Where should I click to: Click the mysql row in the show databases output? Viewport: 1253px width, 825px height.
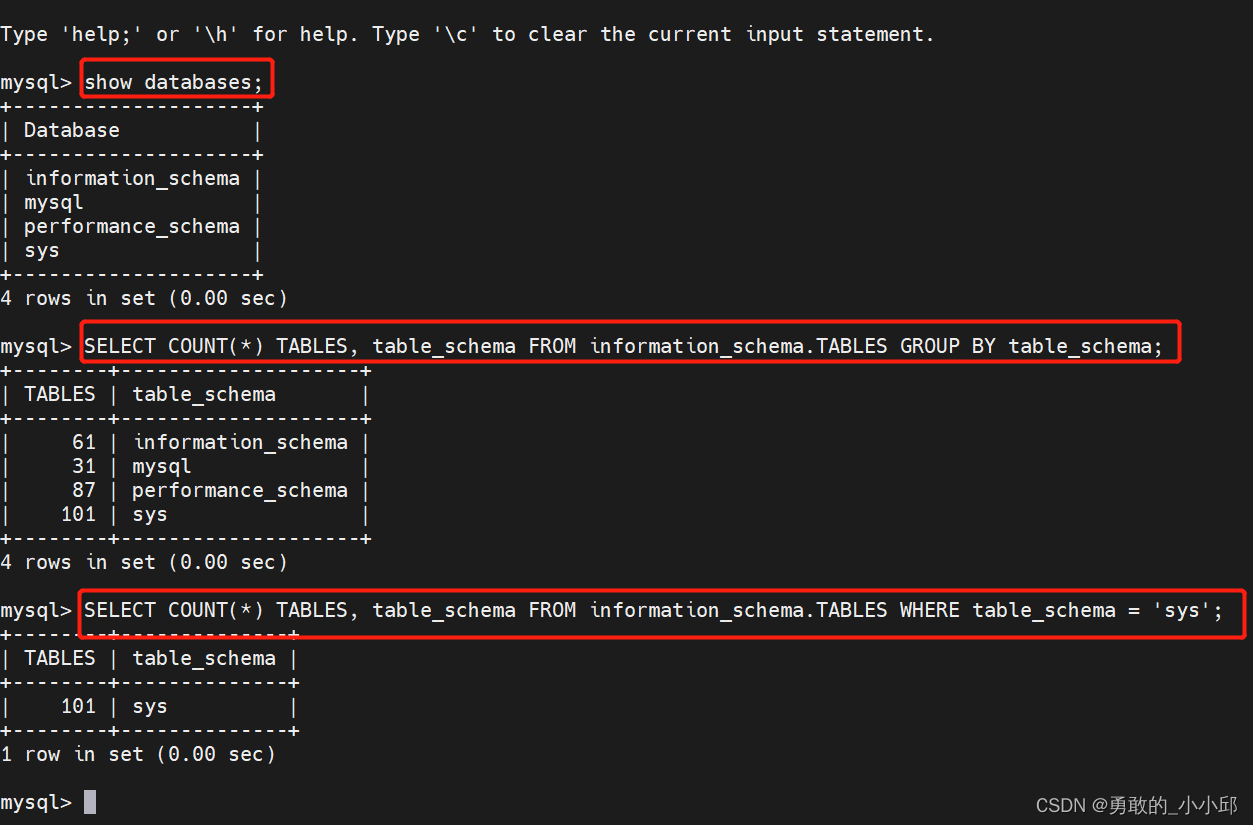(54, 202)
